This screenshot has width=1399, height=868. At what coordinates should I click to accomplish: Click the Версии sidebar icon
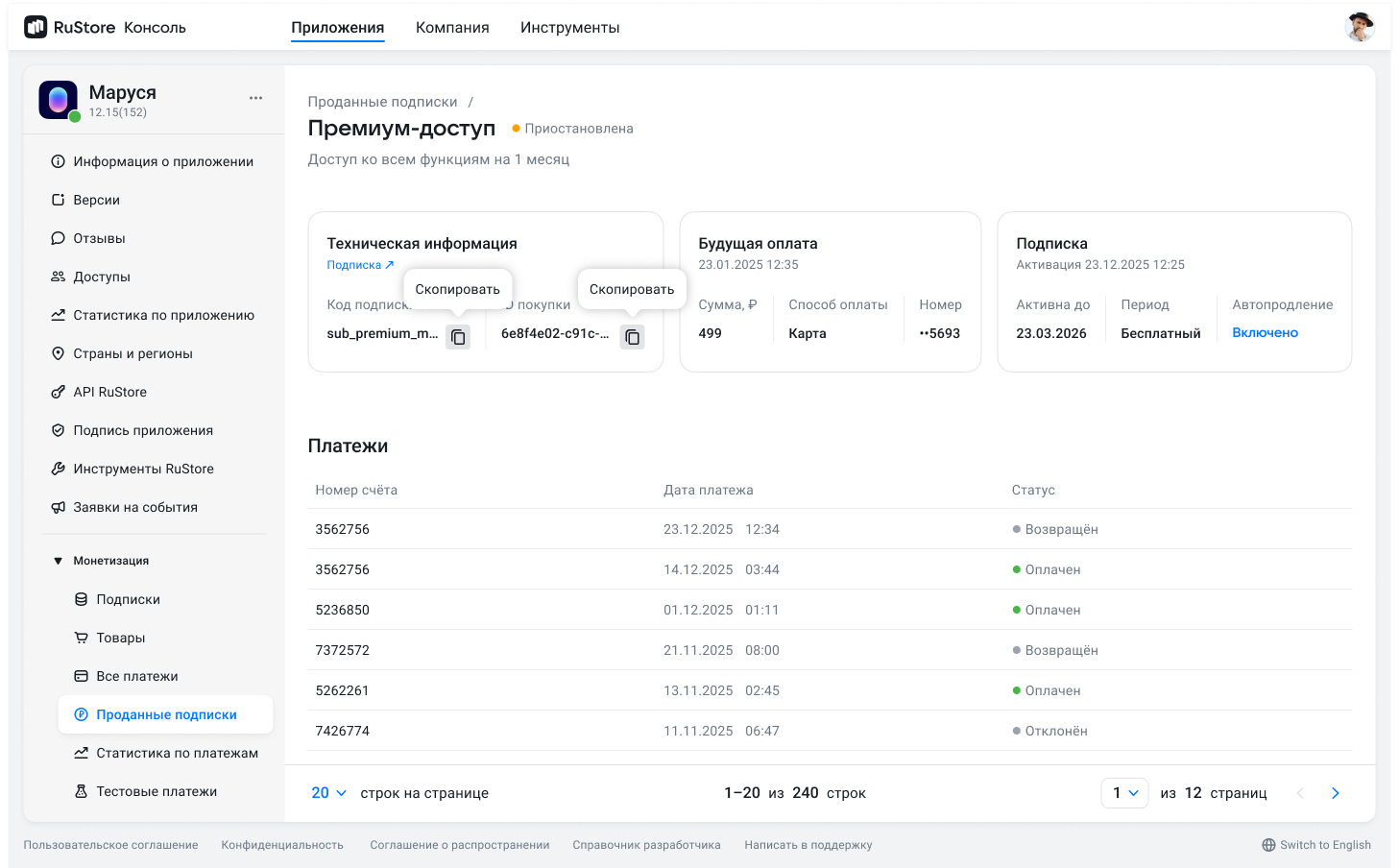point(58,200)
